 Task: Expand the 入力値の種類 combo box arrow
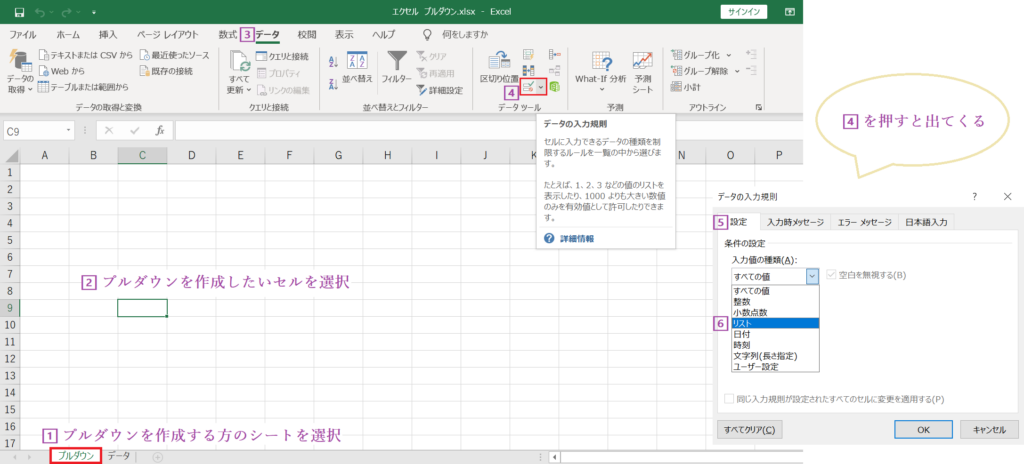[x=812, y=275]
